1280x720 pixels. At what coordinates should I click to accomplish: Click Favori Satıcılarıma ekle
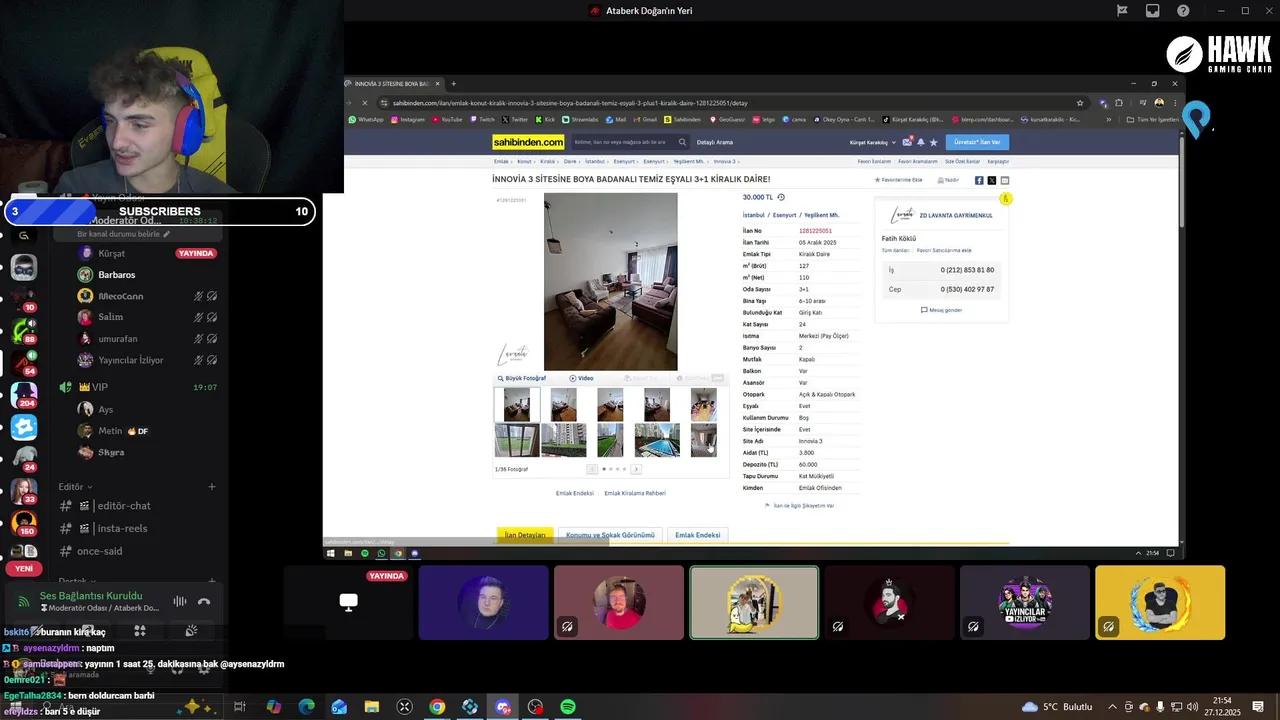pos(944,250)
